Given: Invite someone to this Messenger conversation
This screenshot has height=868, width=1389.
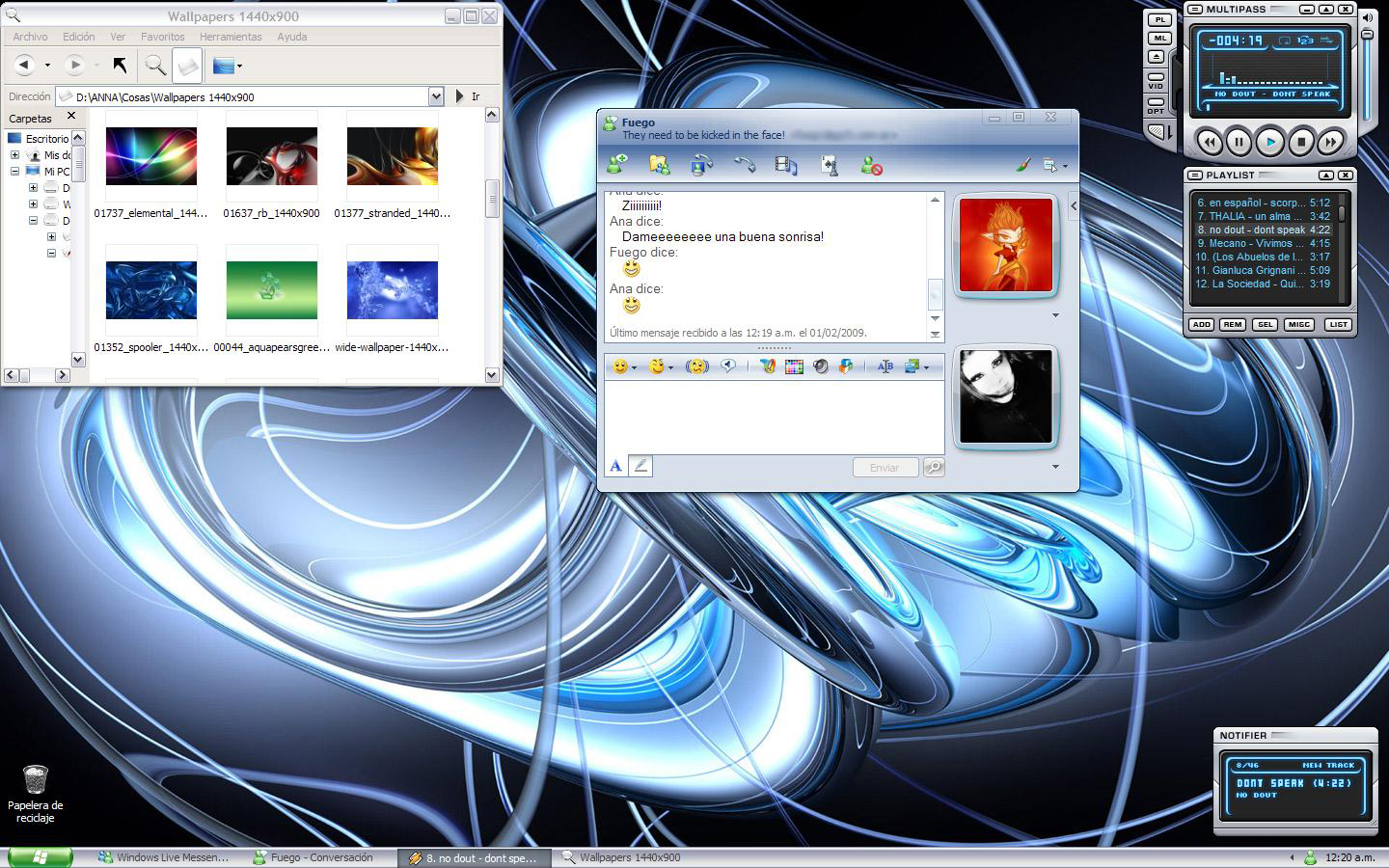Looking at the screenshot, I should click(617, 165).
